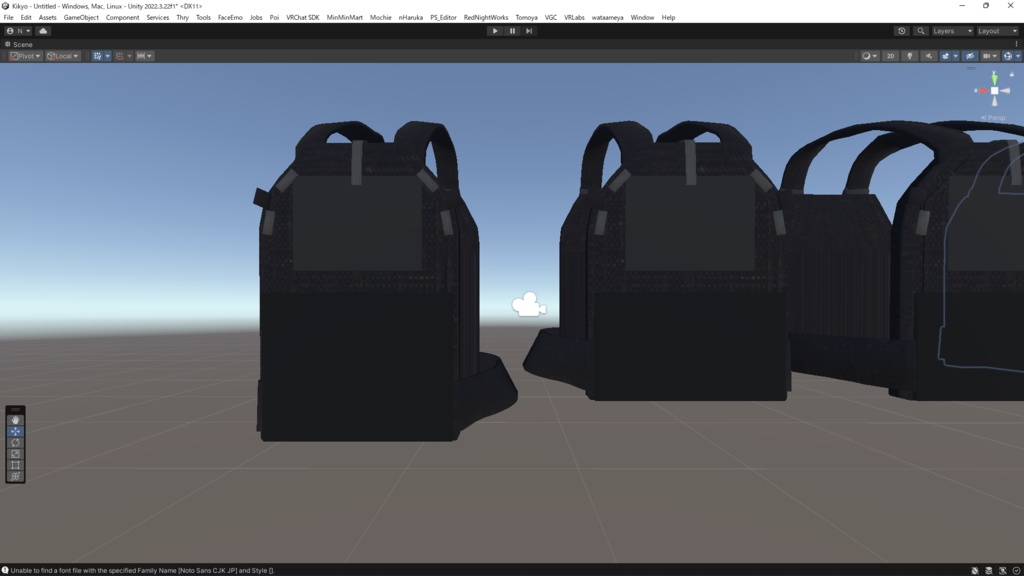Open the Layout dropdown
The image size is (1024, 576).
tap(997, 31)
